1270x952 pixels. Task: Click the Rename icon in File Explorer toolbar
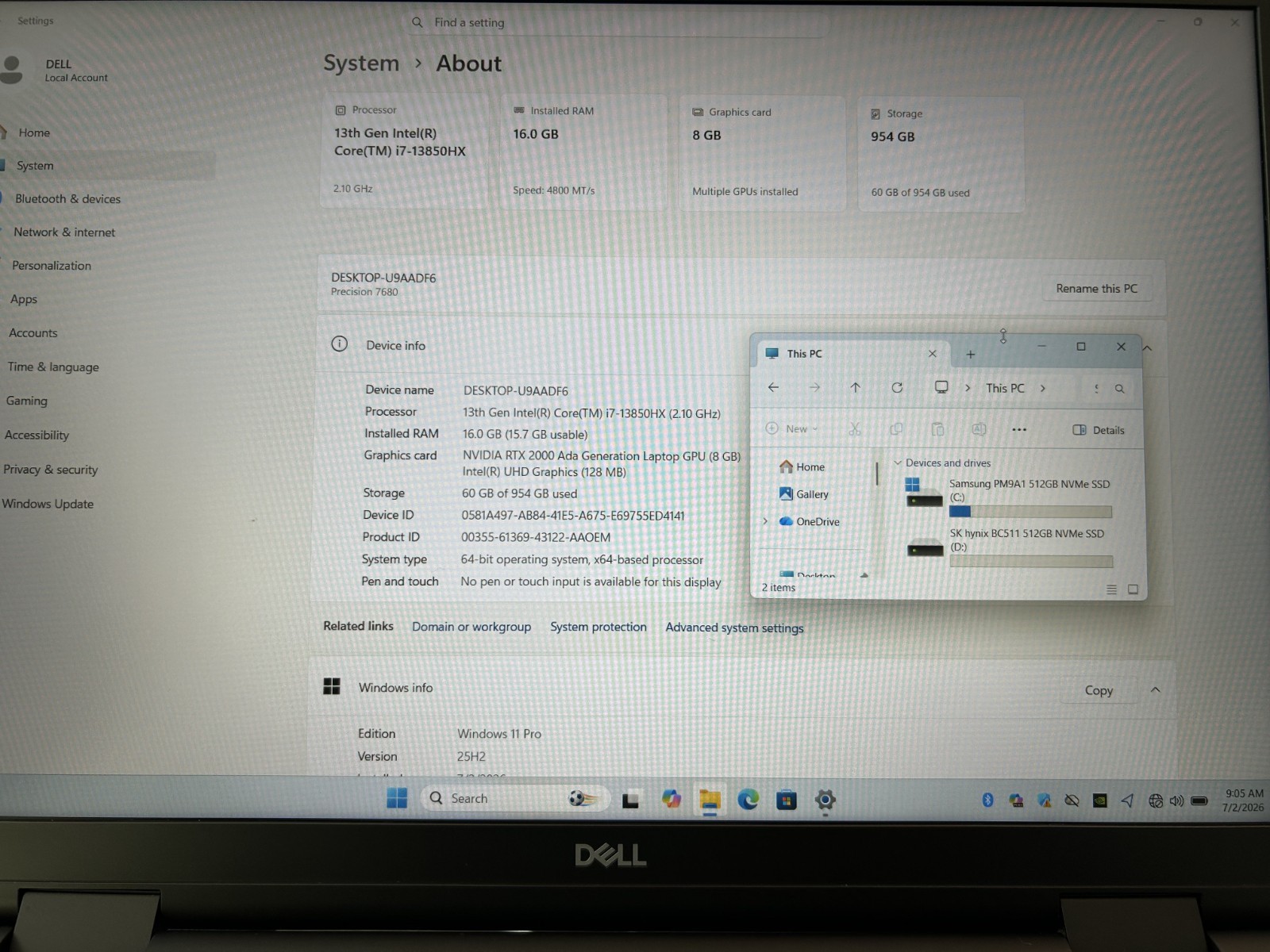coord(979,429)
